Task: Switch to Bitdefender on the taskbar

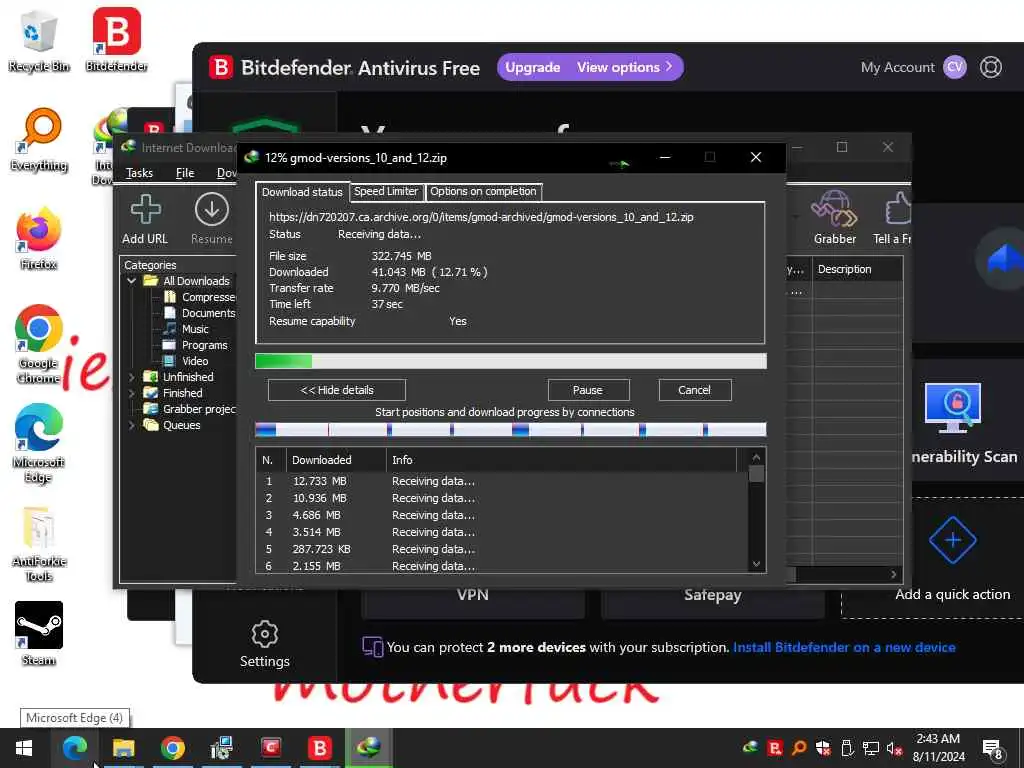Action: (x=319, y=748)
